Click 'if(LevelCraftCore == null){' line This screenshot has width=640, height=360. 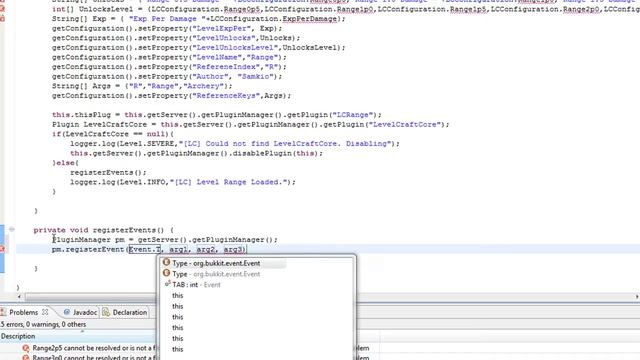click(113, 134)
